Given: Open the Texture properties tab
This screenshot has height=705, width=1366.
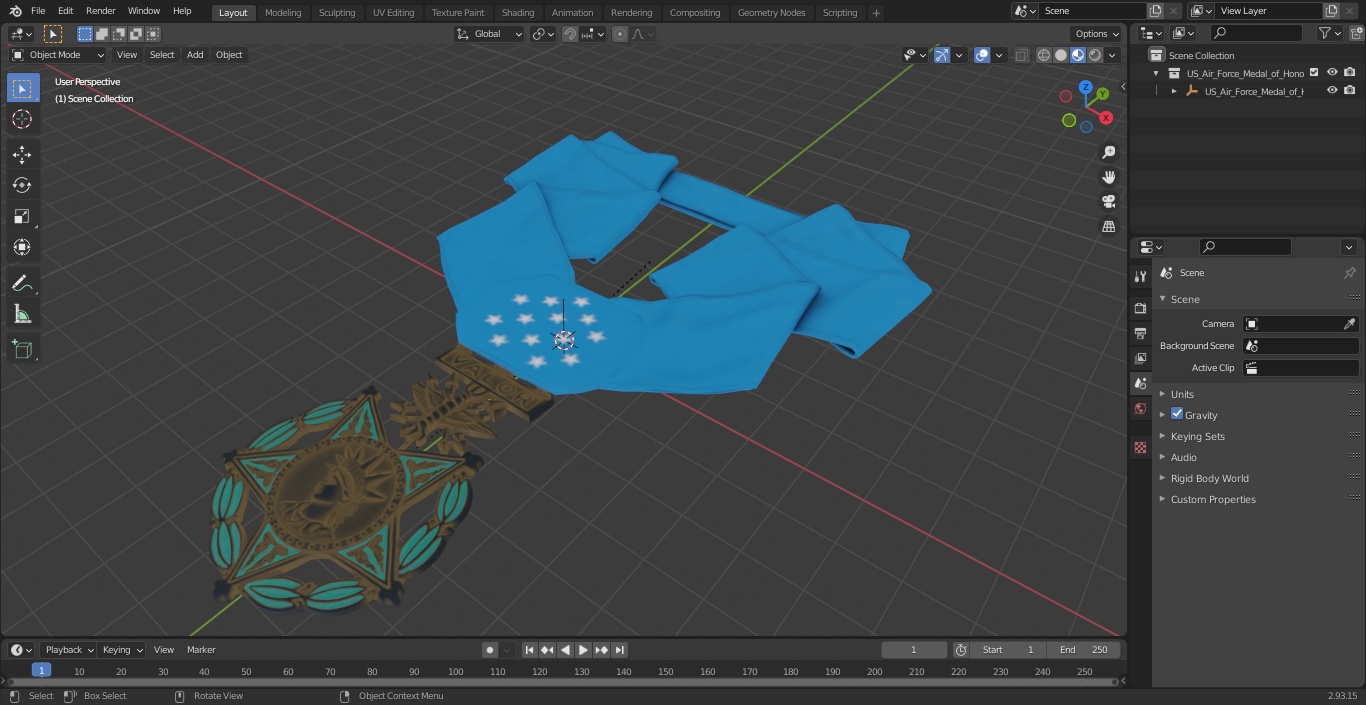Looking at the screenshot, I should pos(1140,448).
